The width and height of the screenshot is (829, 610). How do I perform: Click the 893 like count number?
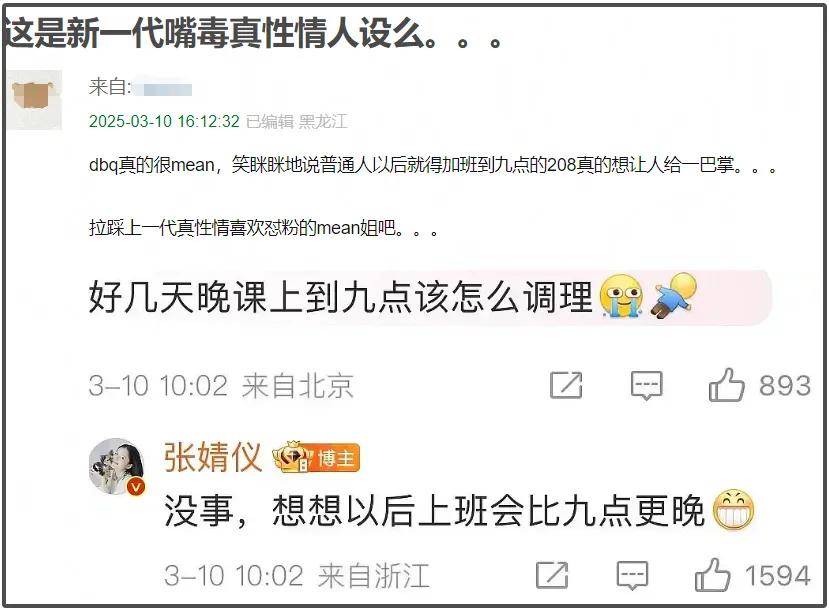click(785, 385)
